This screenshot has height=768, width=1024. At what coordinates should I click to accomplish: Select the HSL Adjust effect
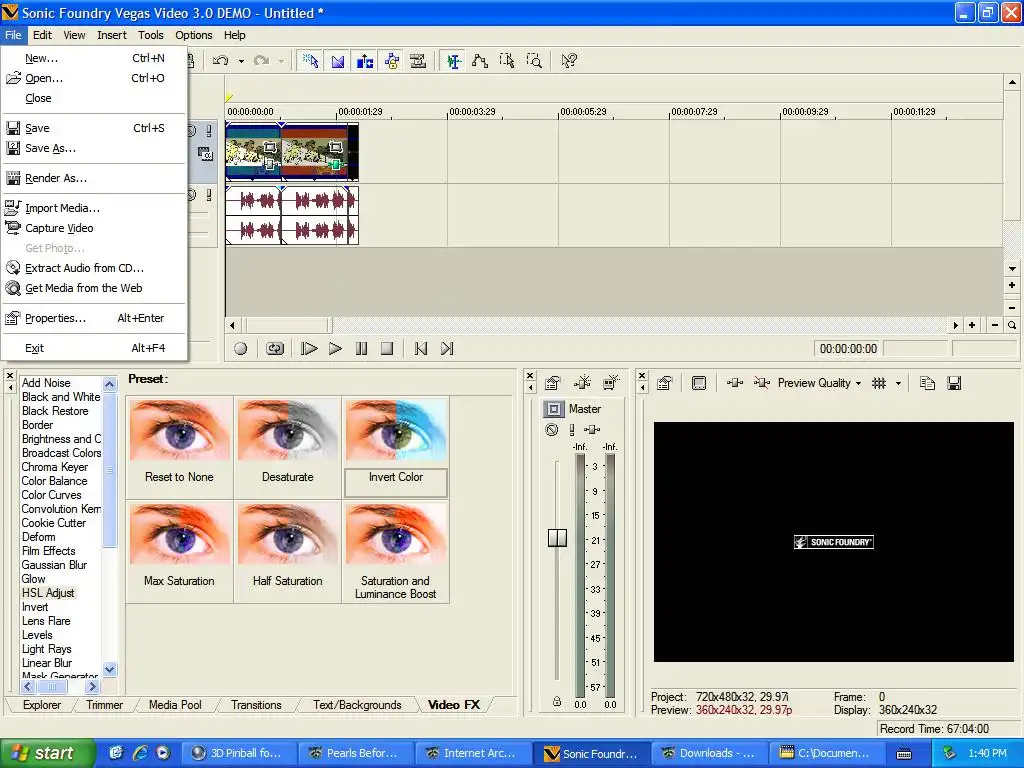tap(48, 593)
